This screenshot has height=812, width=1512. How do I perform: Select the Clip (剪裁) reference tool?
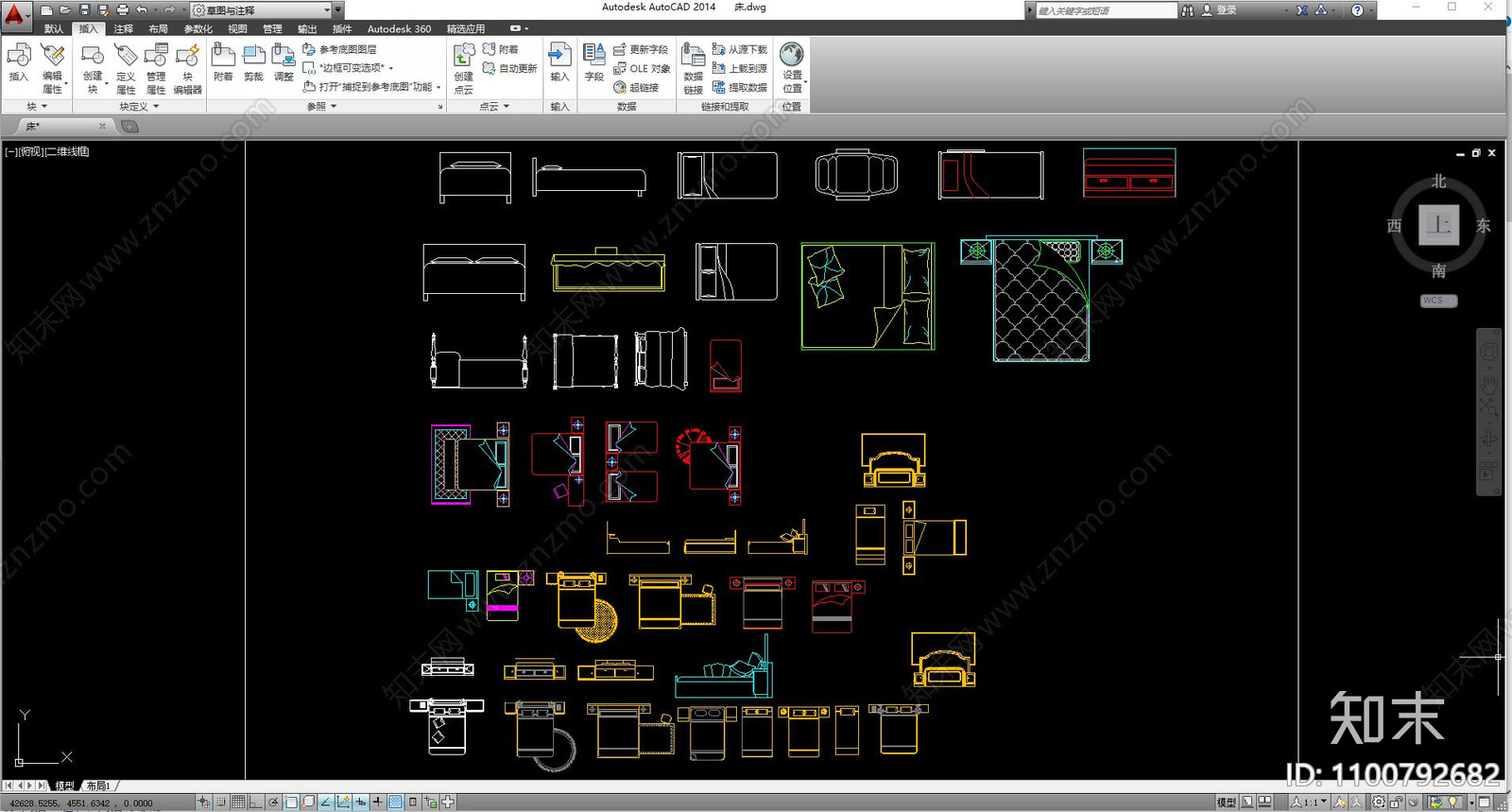[253, 62]
